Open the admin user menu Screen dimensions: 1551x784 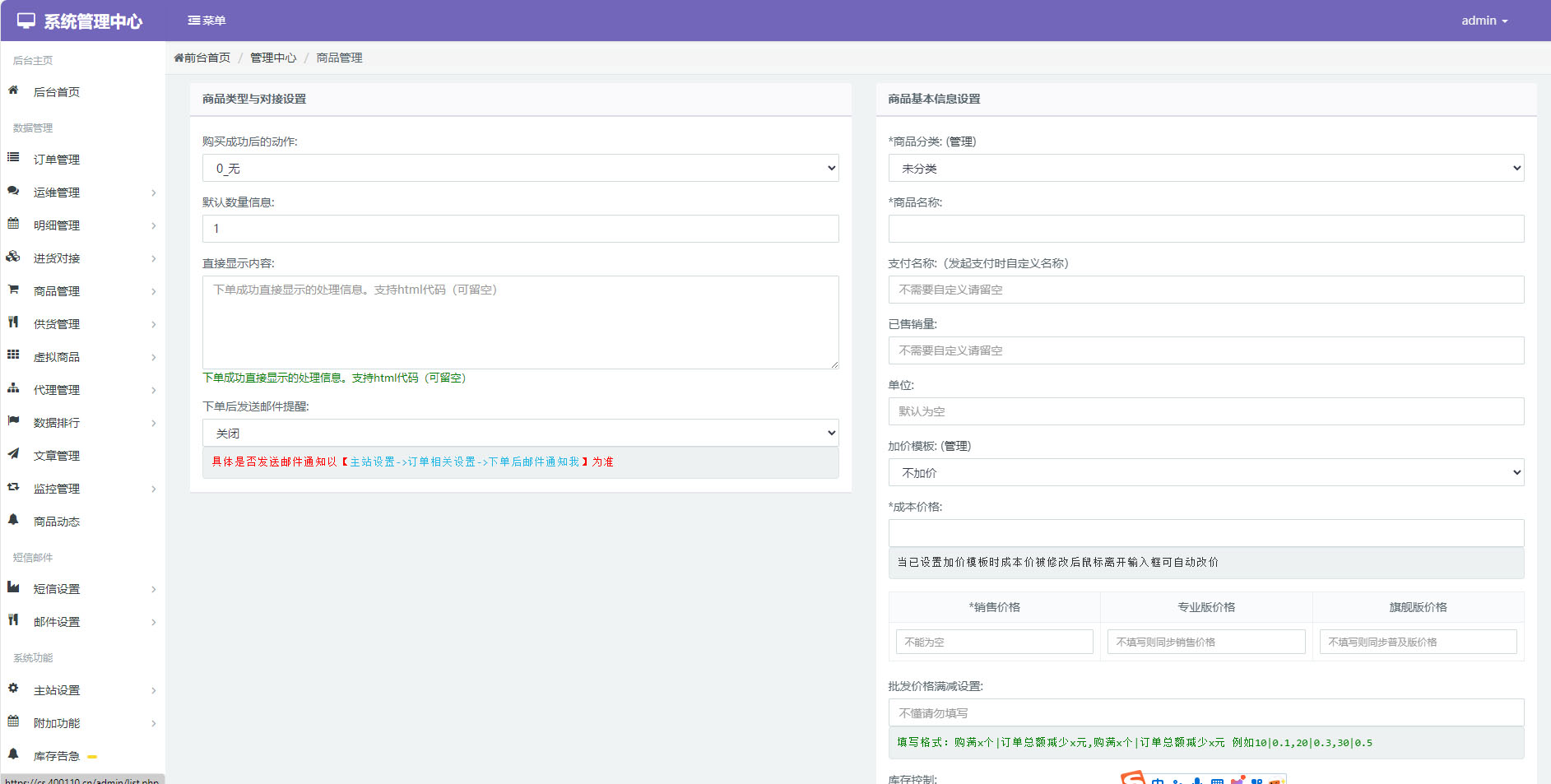[1484, 21]
